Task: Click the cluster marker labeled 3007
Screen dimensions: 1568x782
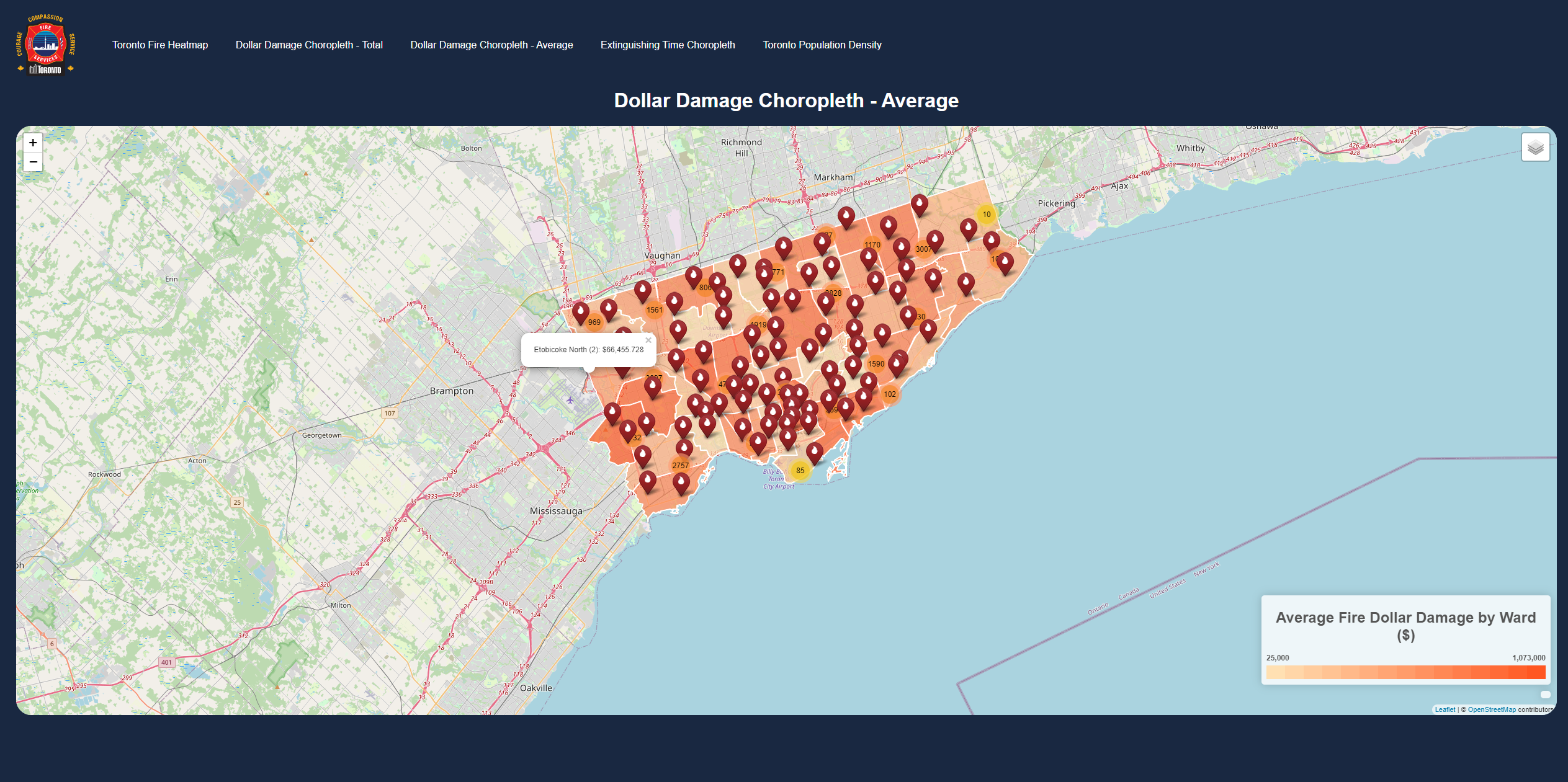Action: click(923, 247)
